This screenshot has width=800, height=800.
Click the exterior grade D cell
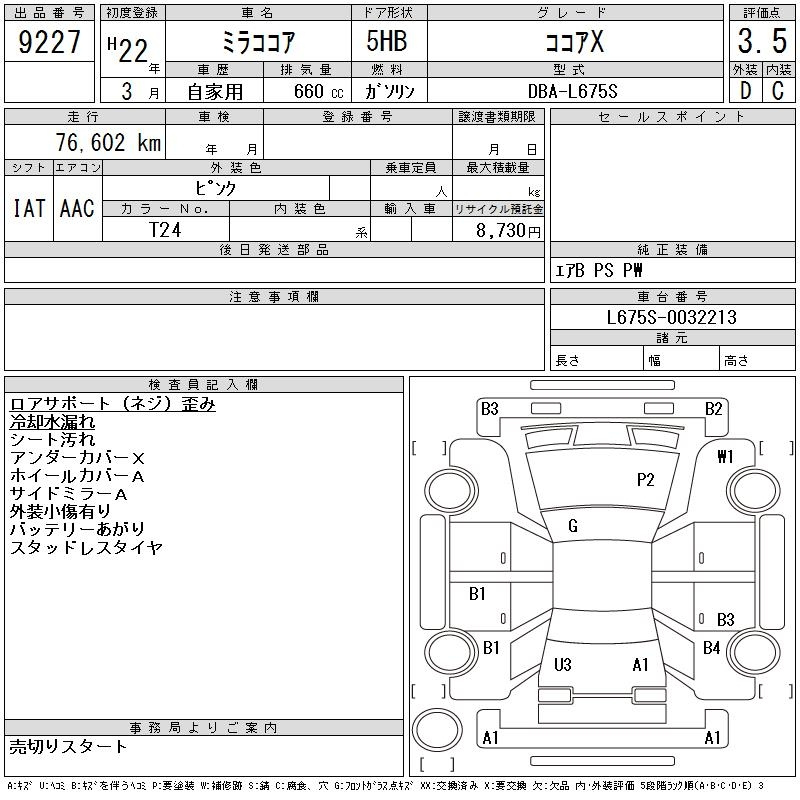(x=745, y=90)
